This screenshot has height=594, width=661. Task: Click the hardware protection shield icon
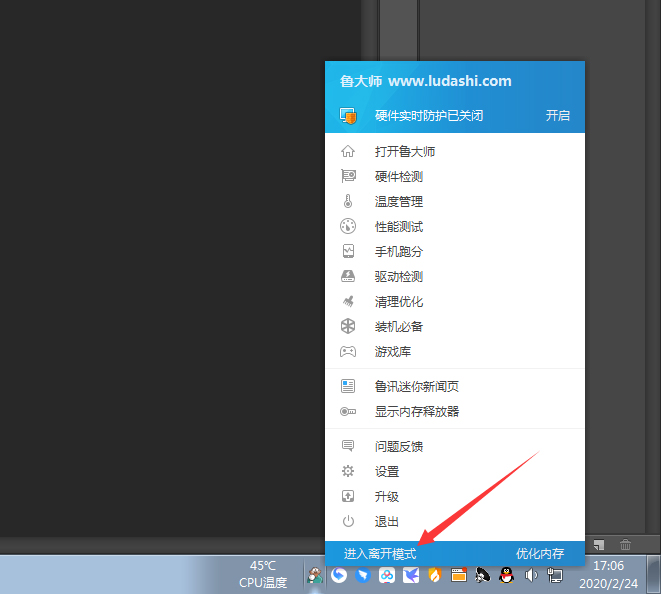(348, 116)
